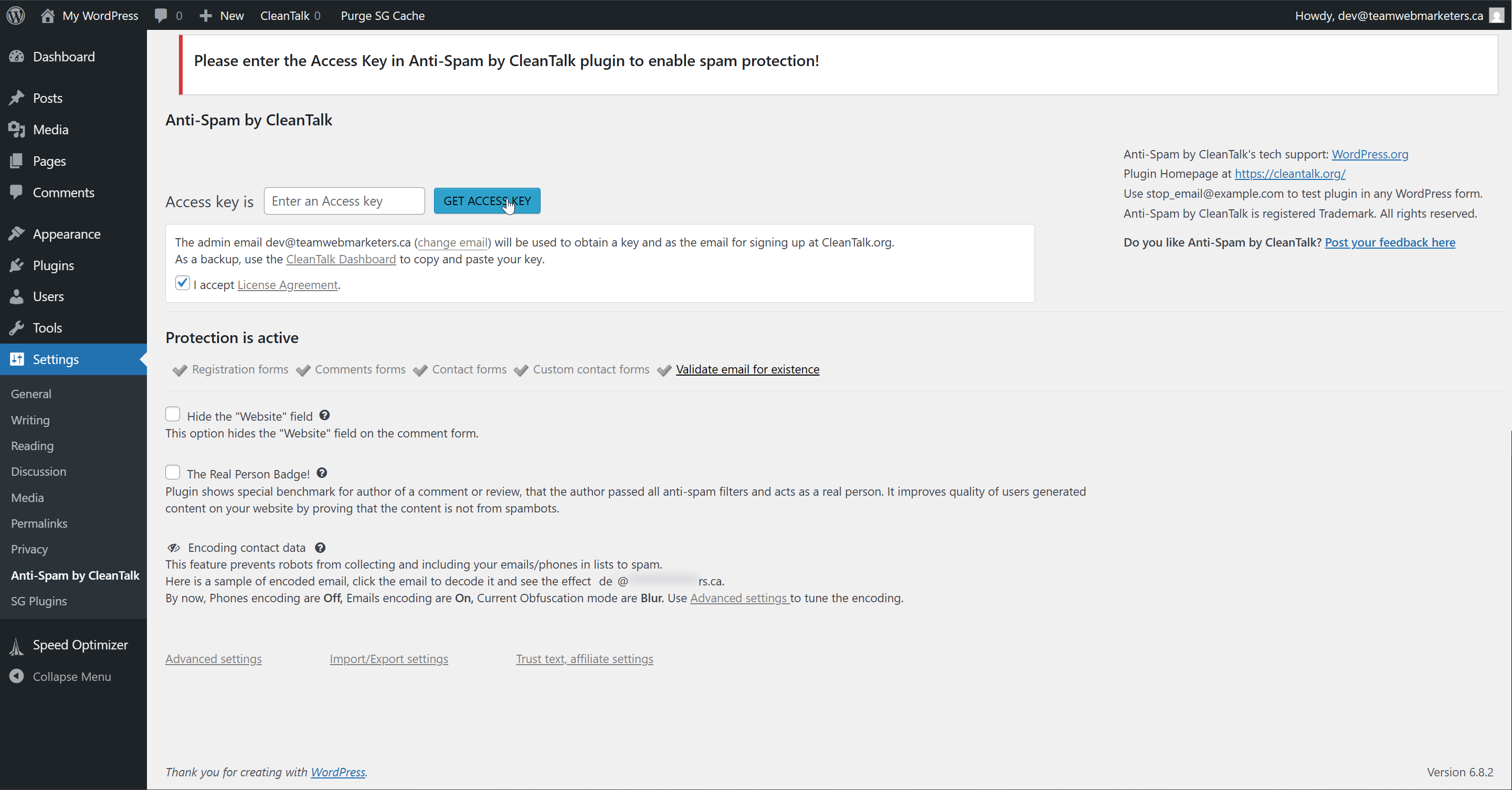Open the CleanTalk Dashboard link
The image size is (1512, 790).
tap(341, 259)
